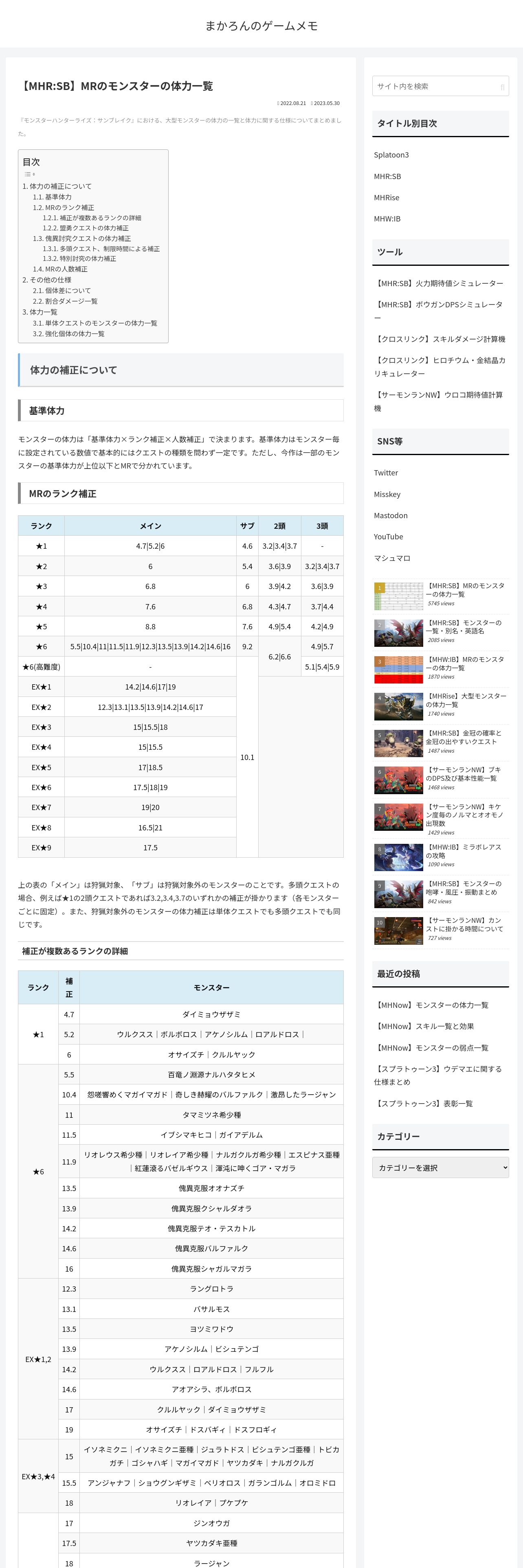Jump to 3. 体力一覧 in contents

pyautogui.click(x=40, y=312)
